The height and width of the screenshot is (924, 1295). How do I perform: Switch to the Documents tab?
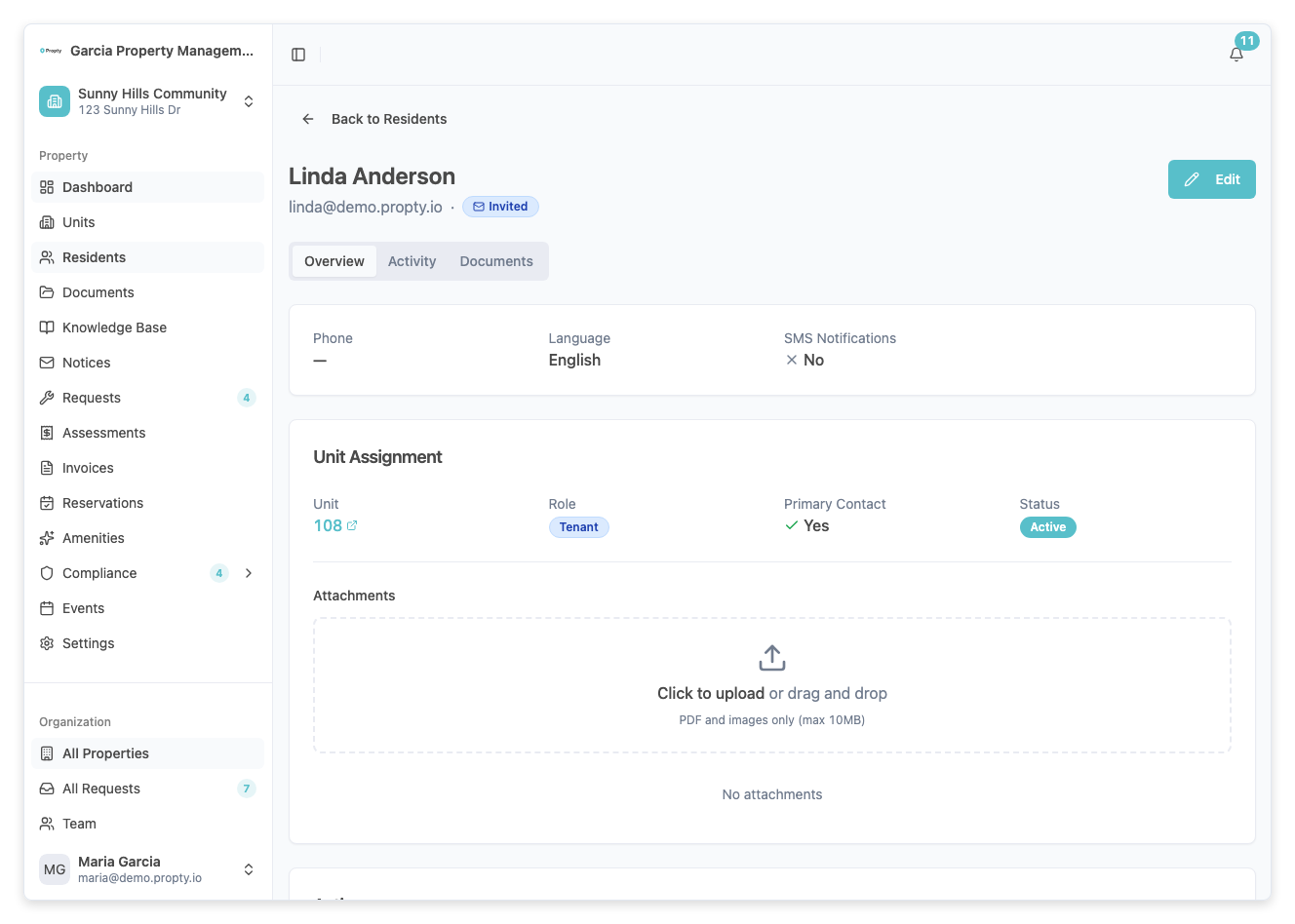click(x=496, y=261)
